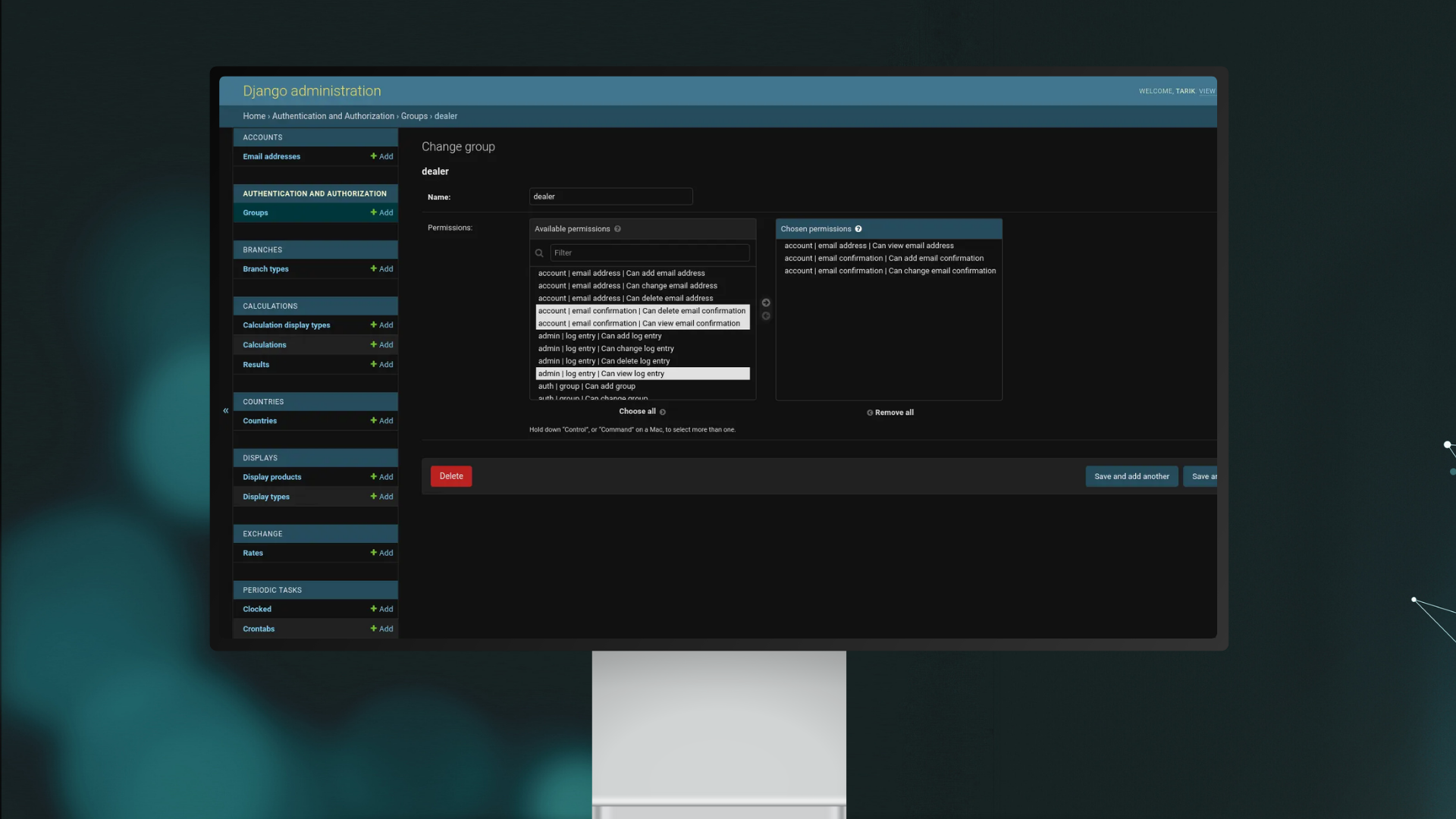Open Email addresses in sidebar
Image resolution: width=1456 pixels, height=819 pixels.
click(271, 156)
